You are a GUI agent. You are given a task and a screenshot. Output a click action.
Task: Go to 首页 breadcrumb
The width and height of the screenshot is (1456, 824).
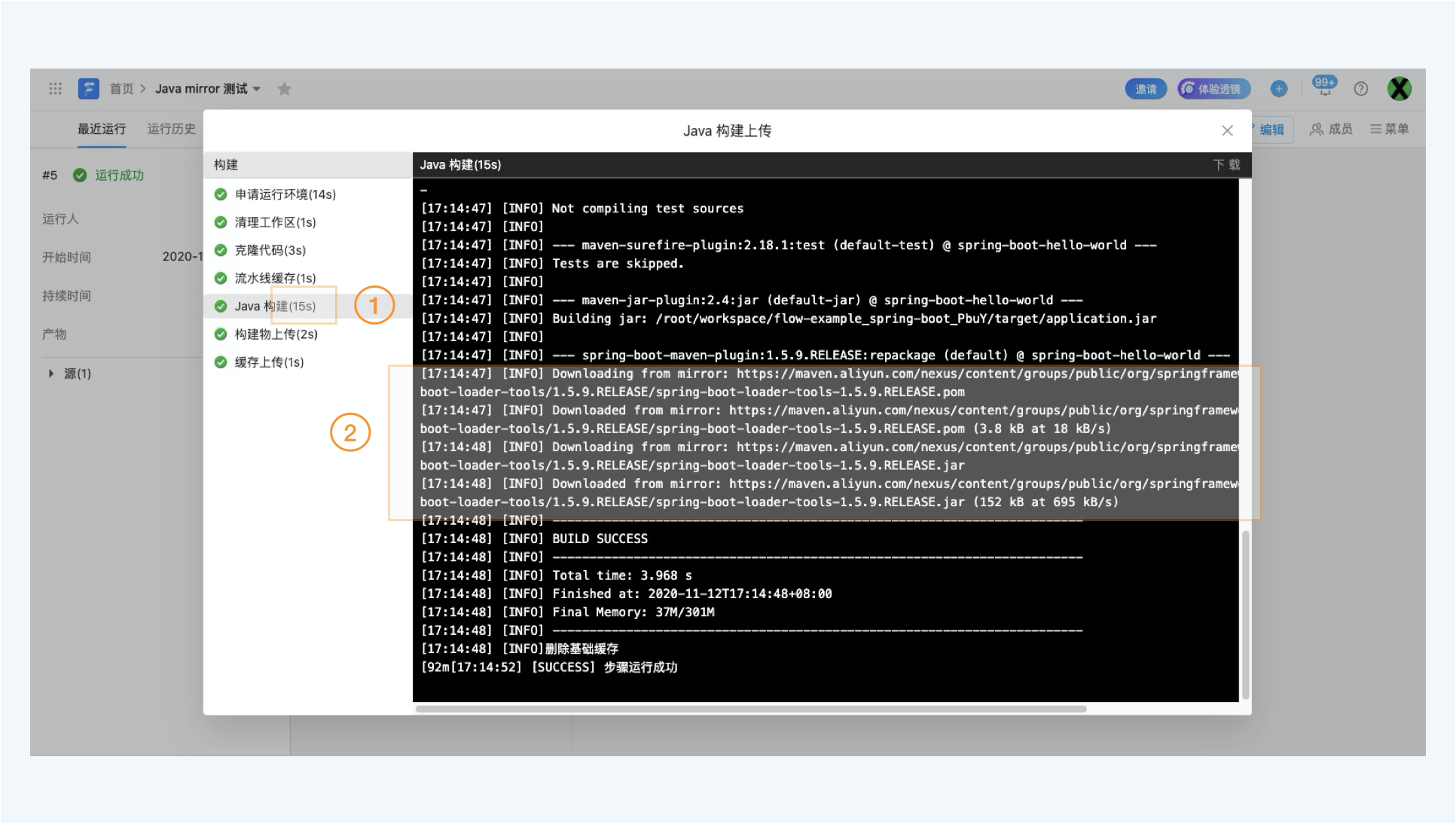(x=121, y=89)
